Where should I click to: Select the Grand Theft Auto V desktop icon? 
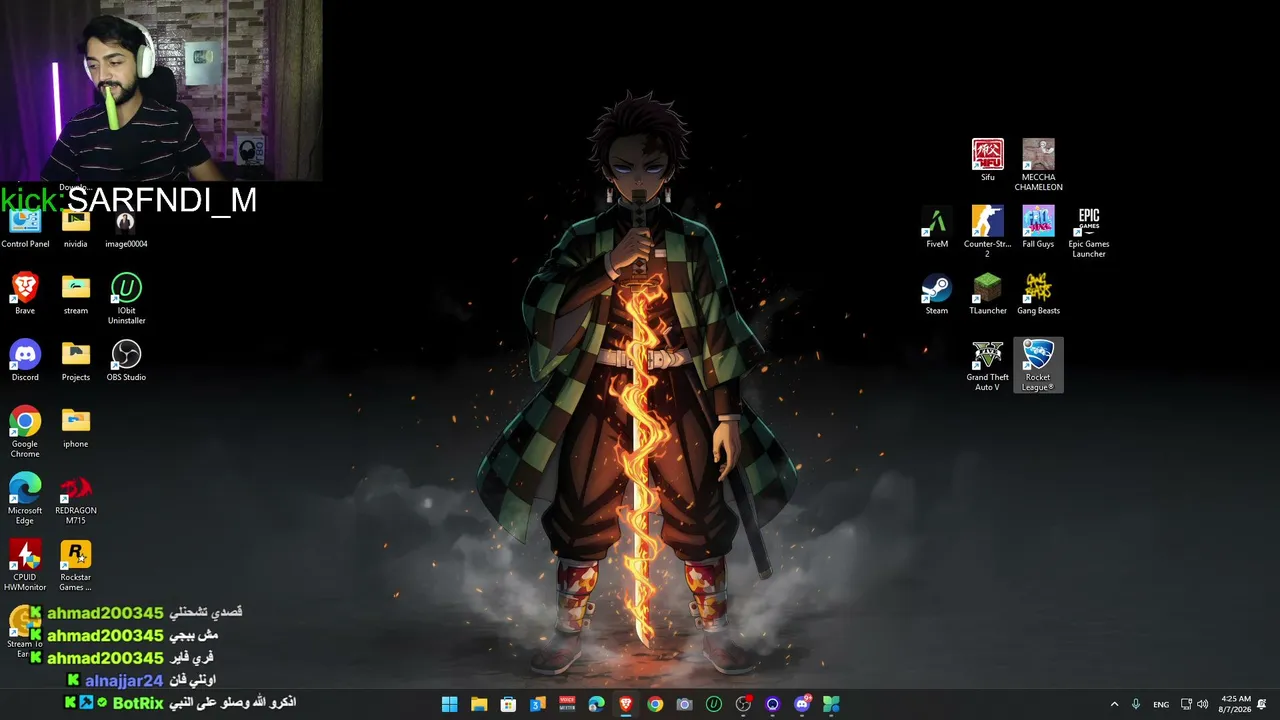tap(988, 366)
